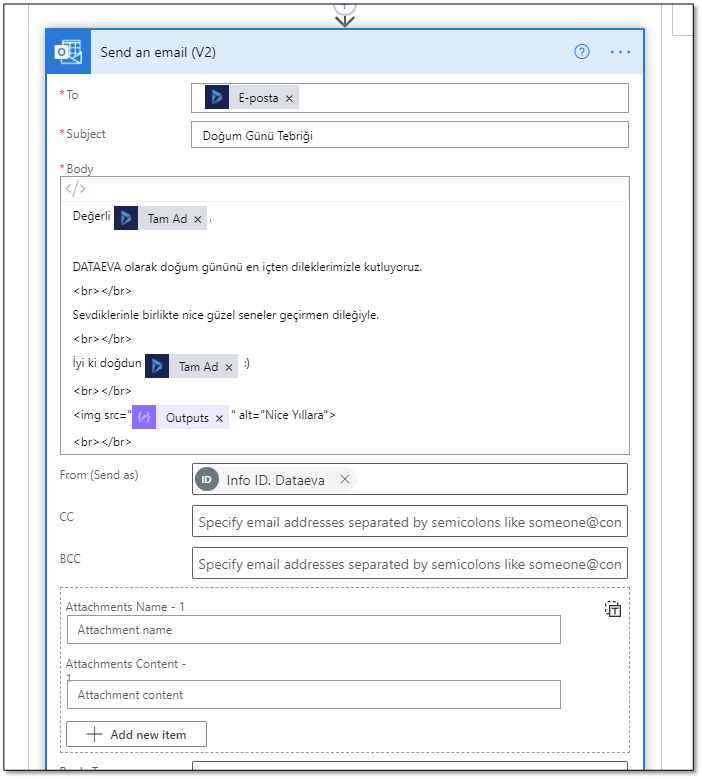Click the BCC email addresses field
702x779 pixels.
click(x=410, y=563)
